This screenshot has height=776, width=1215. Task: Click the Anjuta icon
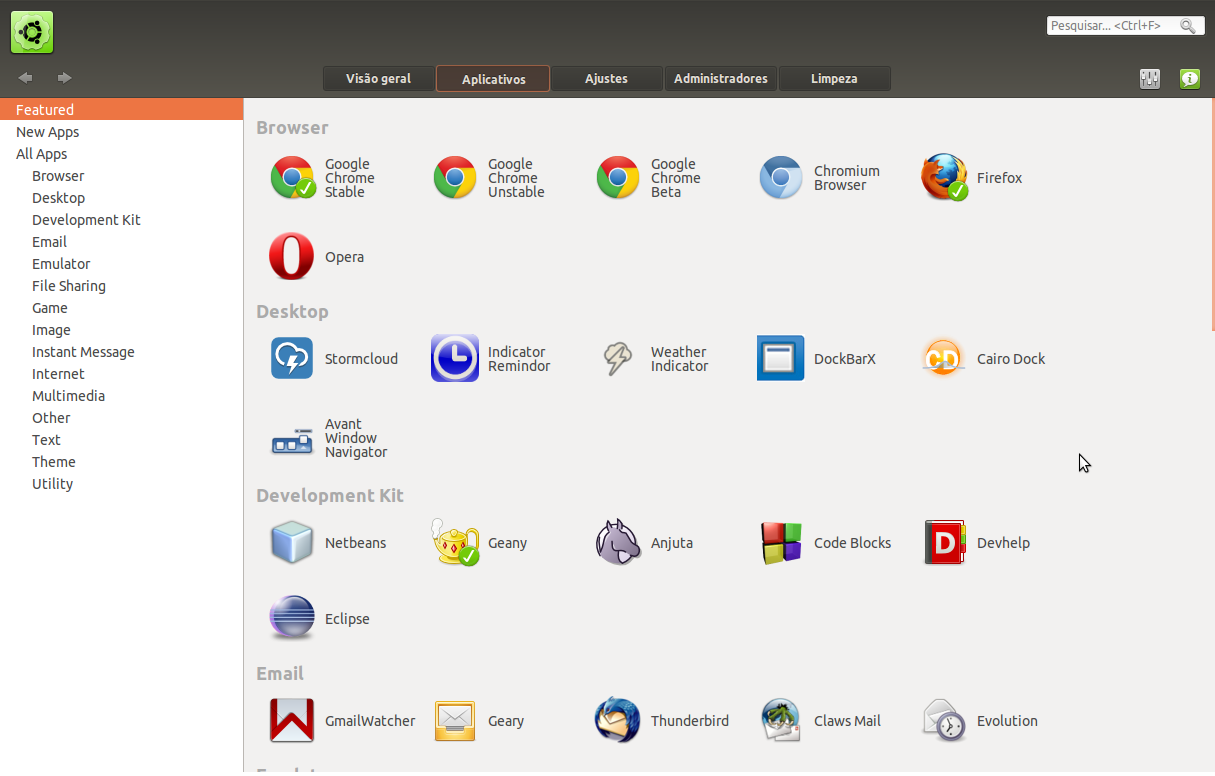click(x=618, y=542)
